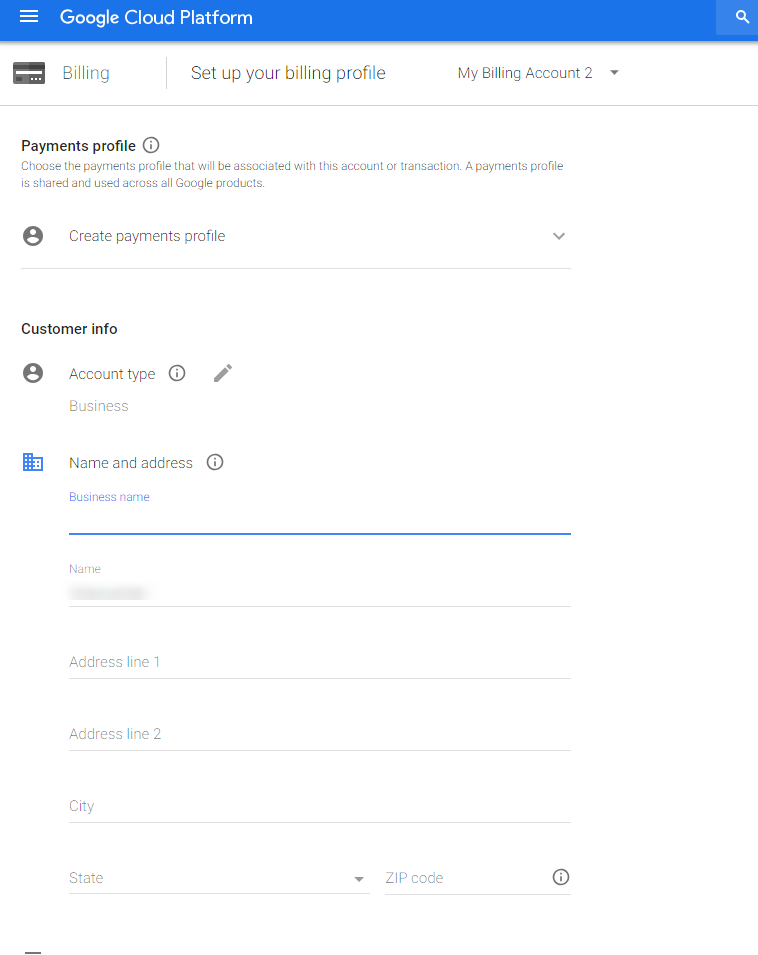
Task: Expand the Create payments profile chevron
Action: (559, 236)
